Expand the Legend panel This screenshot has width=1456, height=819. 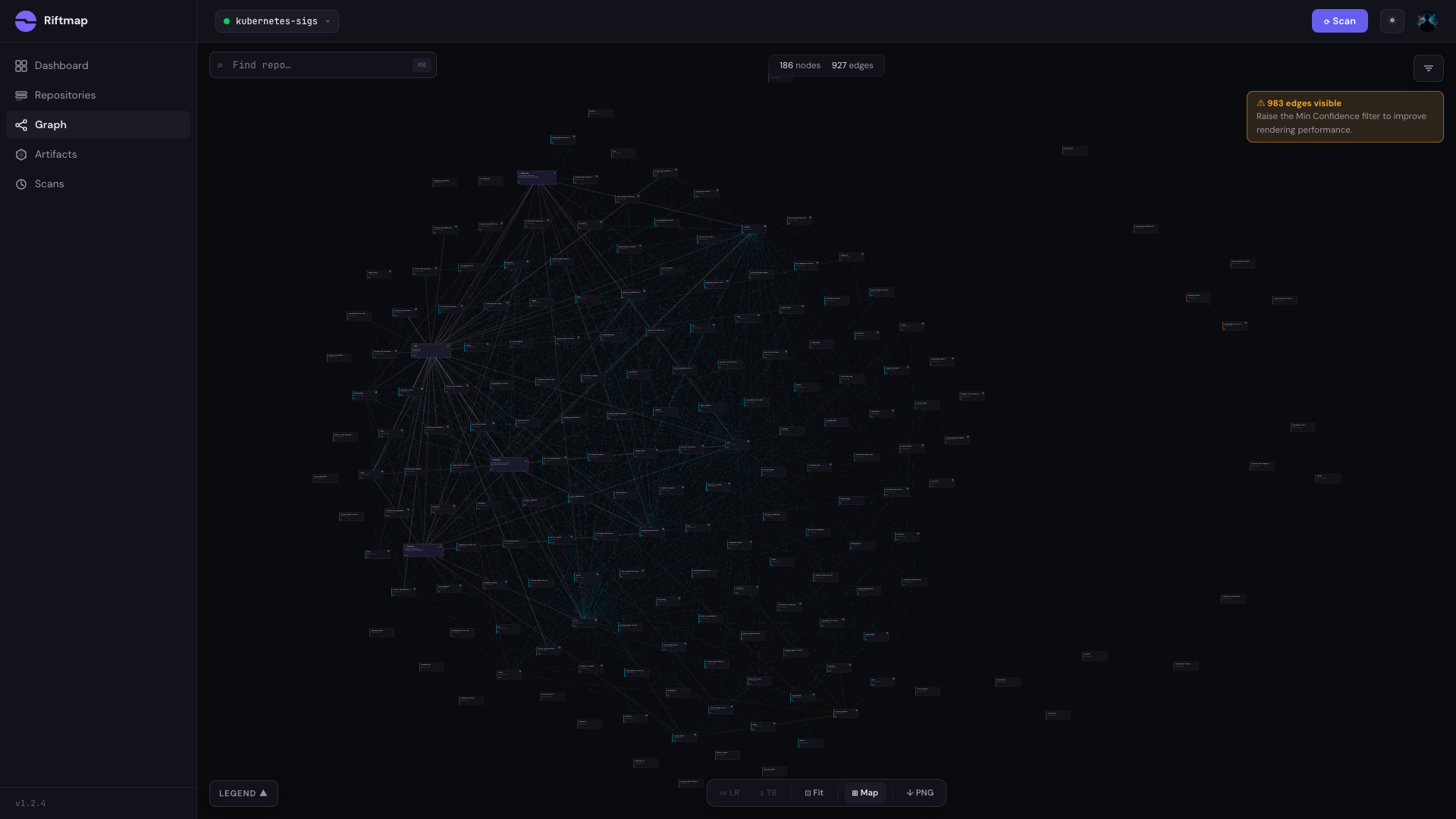click(x=243, y=793)
